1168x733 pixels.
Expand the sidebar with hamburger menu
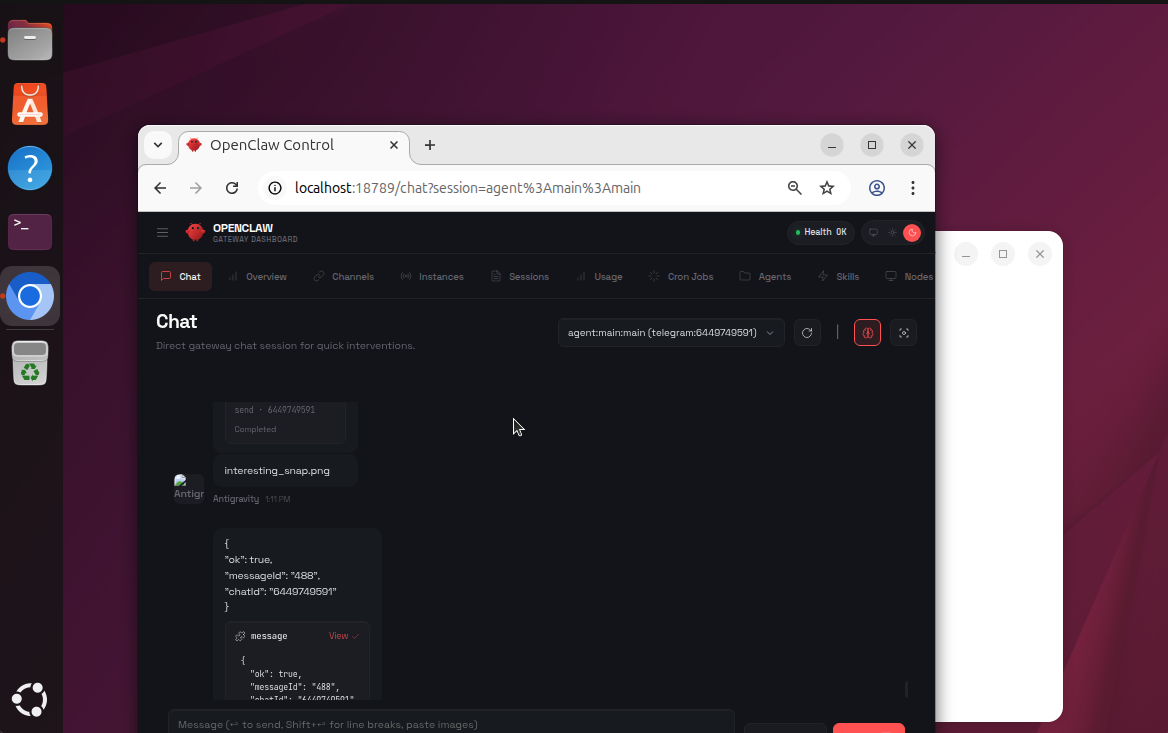(162, 232)
